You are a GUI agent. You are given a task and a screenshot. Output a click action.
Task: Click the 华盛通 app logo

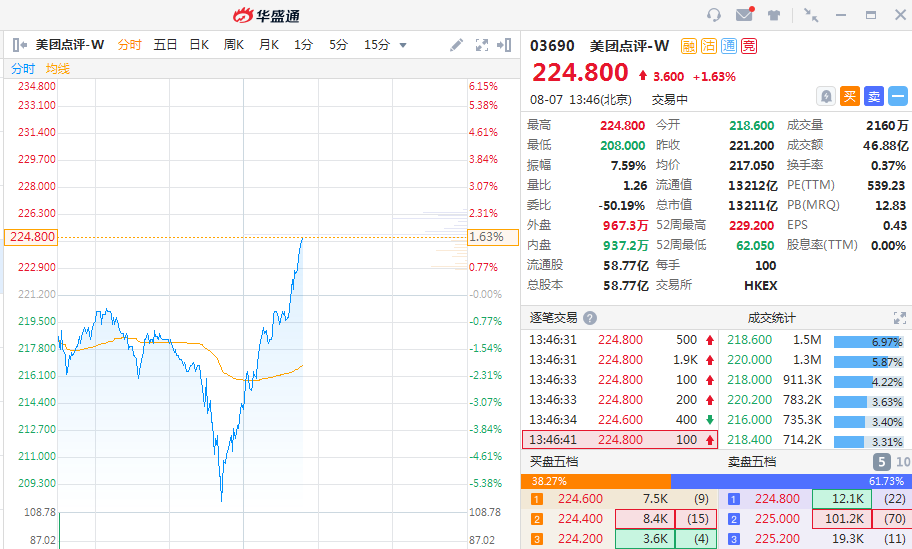(266, 16)
